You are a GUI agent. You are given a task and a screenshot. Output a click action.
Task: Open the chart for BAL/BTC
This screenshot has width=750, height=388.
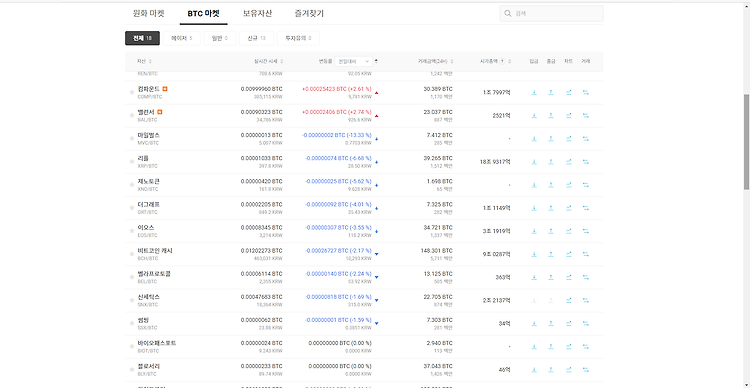click(x=568, y=115)
